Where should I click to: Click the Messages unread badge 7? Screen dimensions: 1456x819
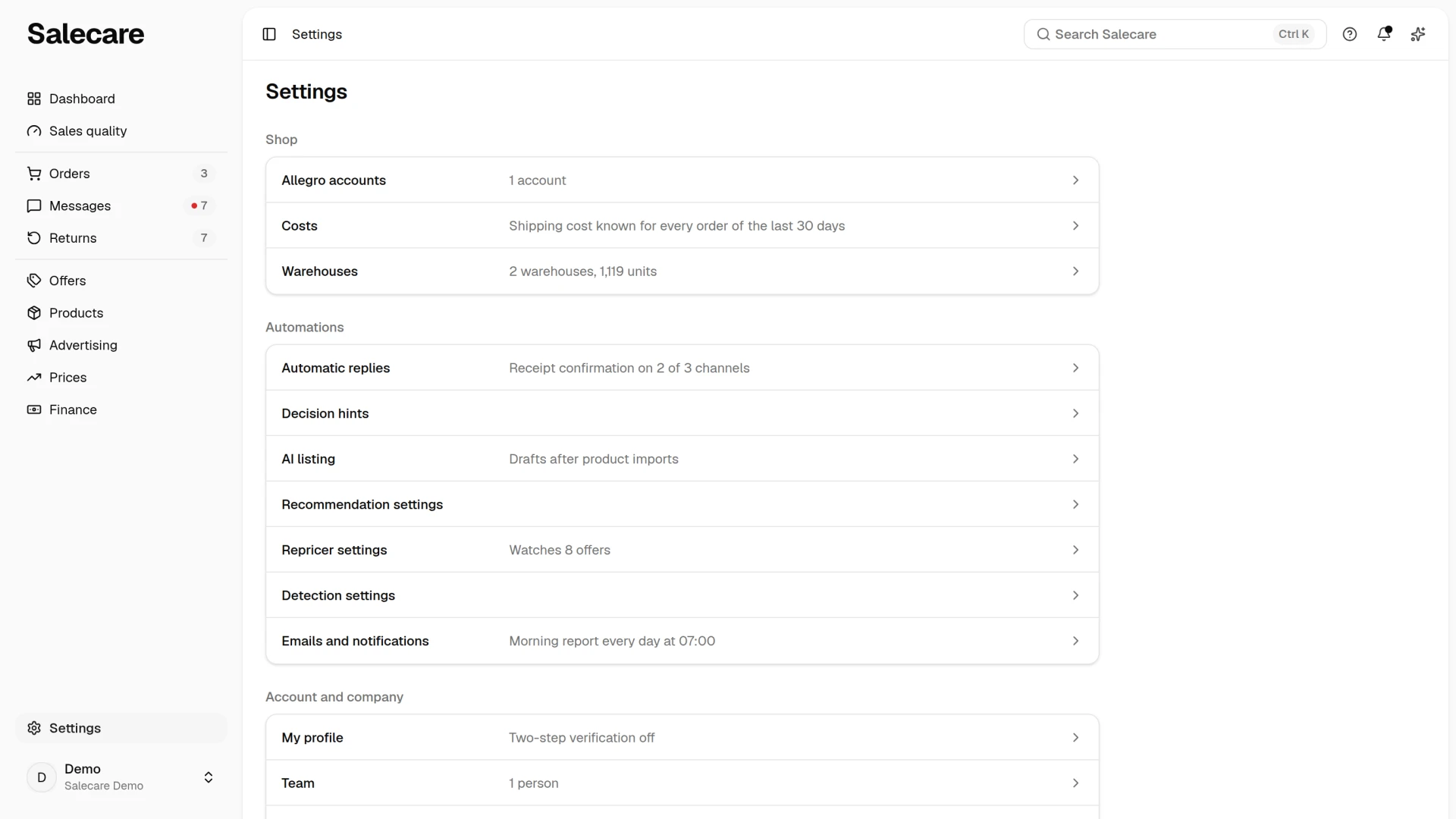[199, 206]
